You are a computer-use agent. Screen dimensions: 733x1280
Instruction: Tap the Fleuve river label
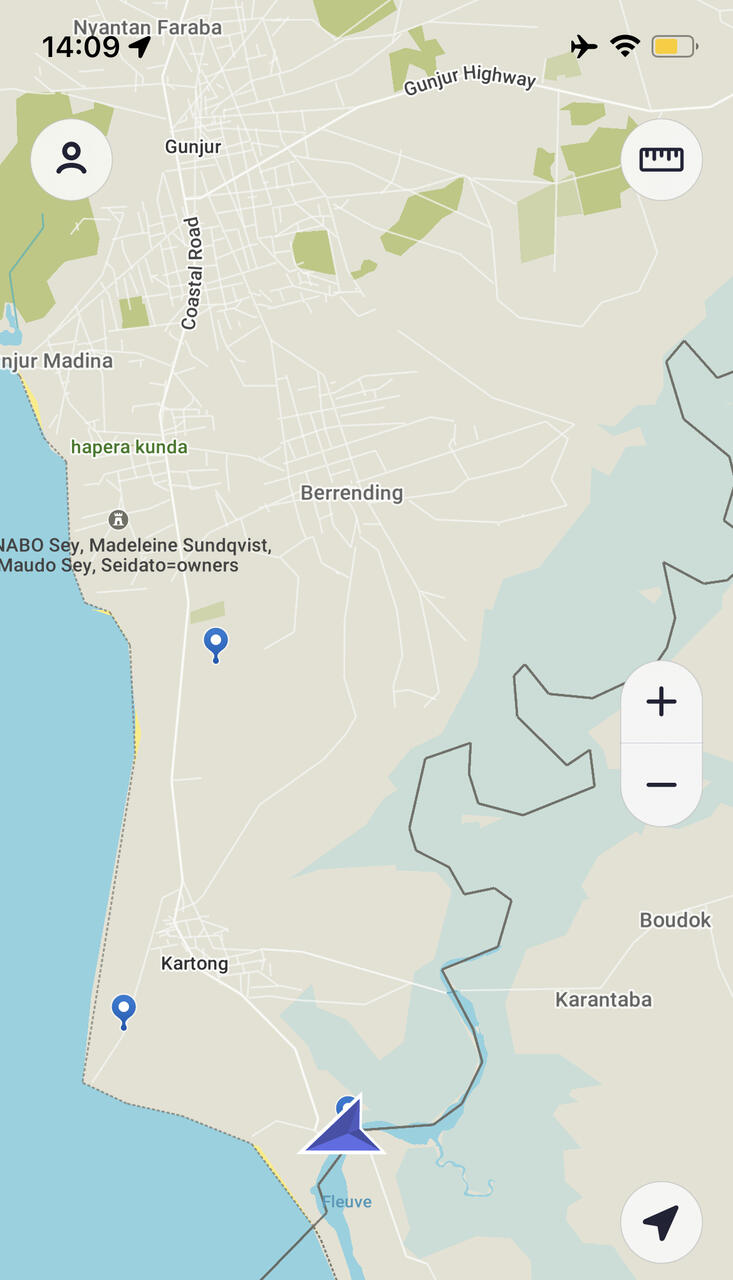(x=346, y=1202)
